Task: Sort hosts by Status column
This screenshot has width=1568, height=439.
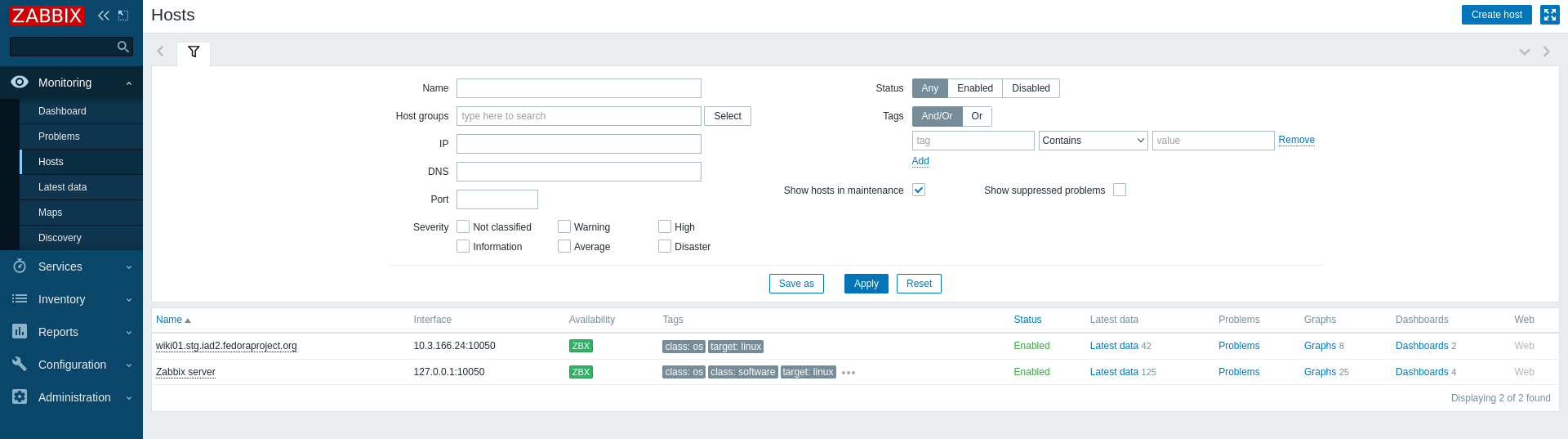Action: [x=1027, y=320]
